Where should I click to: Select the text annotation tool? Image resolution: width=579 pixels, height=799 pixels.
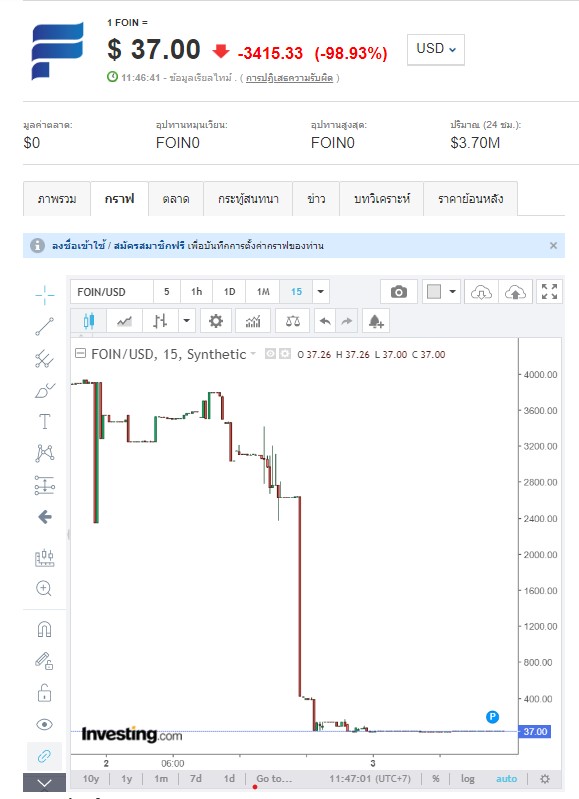click(44, 422)
